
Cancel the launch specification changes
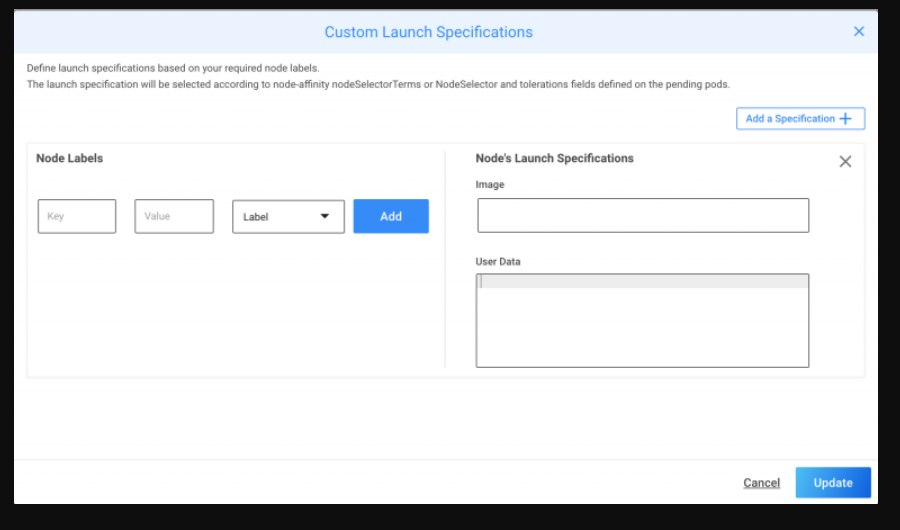coord(761,483)
